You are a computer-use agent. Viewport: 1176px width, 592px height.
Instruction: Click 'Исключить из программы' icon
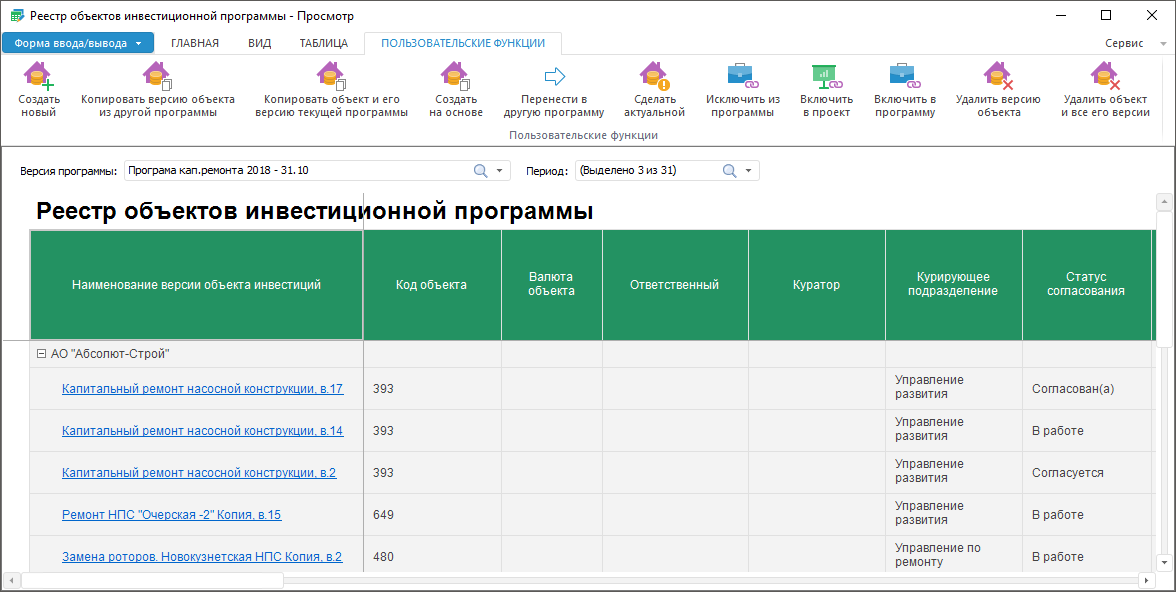pyautogui.click(x=742, y=77)
